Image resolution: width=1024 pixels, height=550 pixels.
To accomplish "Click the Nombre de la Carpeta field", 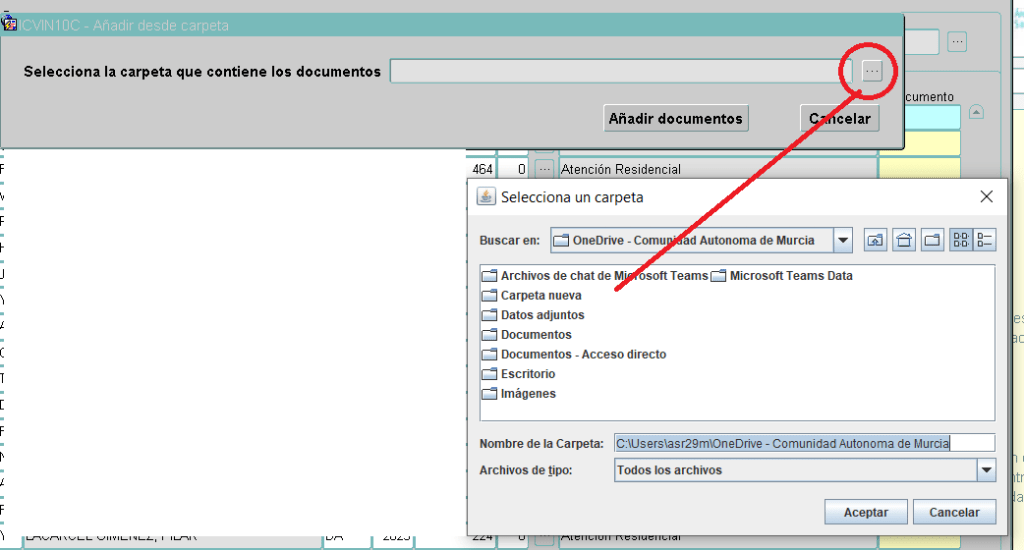I will 804,443.
